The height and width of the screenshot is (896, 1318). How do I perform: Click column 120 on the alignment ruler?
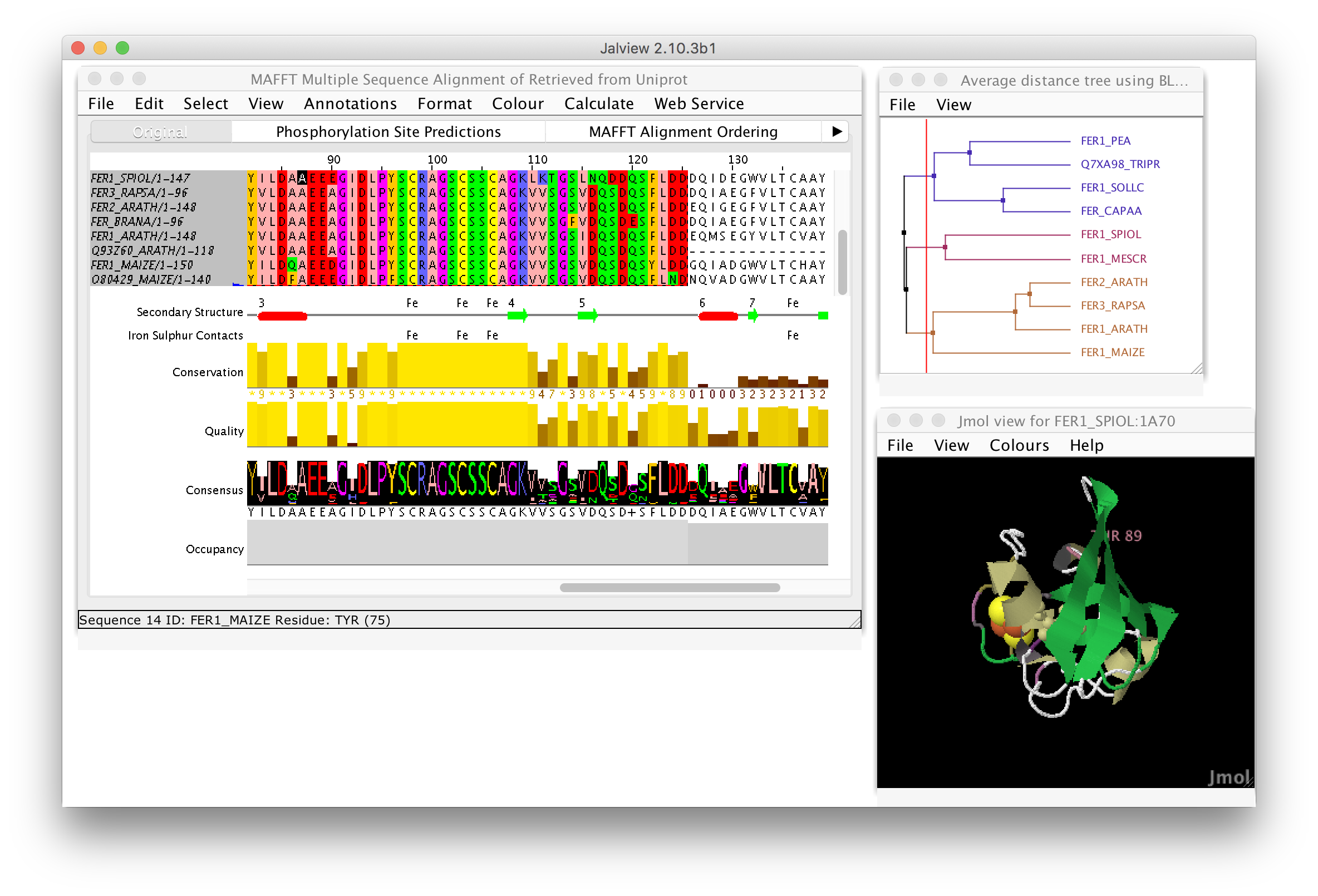point(637,160)
